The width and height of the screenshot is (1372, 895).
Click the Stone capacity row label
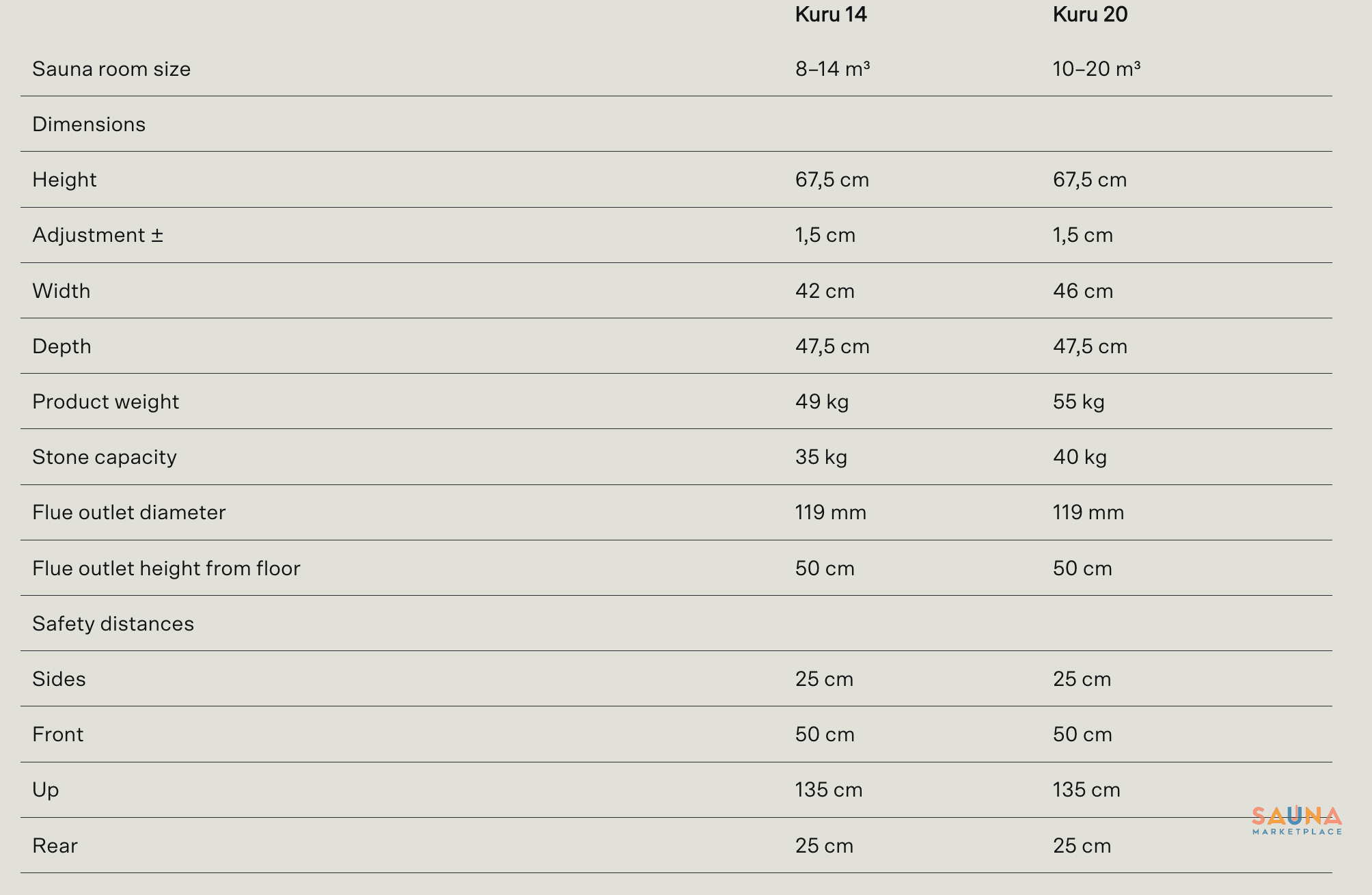click(105, 457)
